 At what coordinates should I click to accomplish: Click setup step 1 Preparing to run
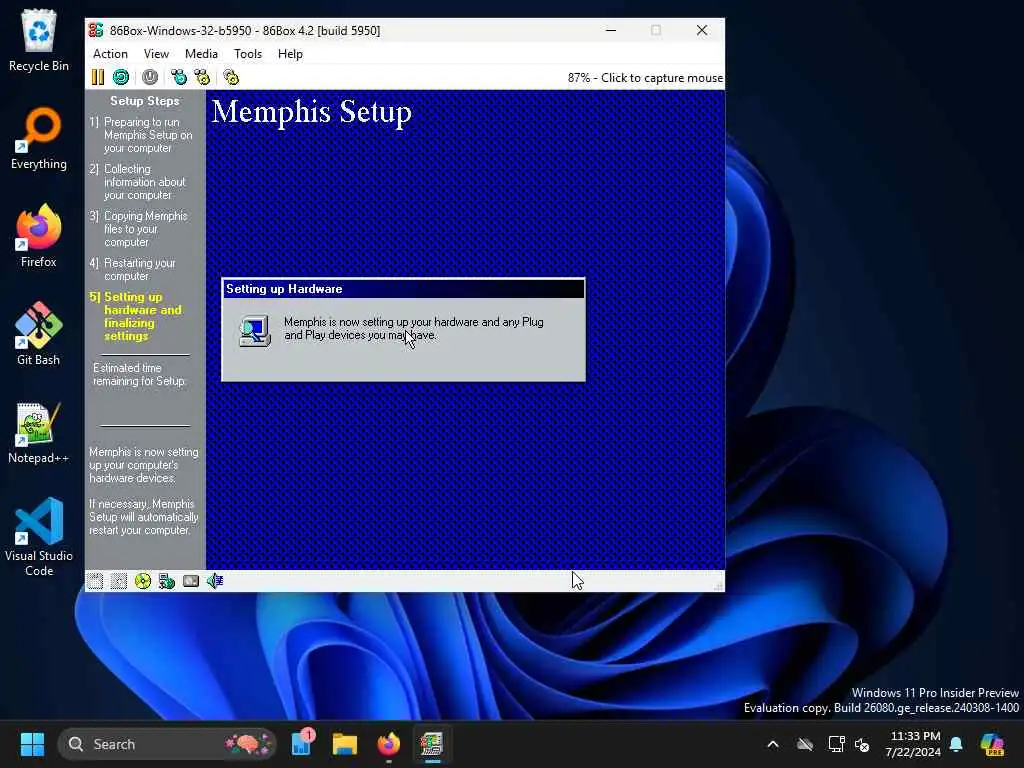coord(141,135)
